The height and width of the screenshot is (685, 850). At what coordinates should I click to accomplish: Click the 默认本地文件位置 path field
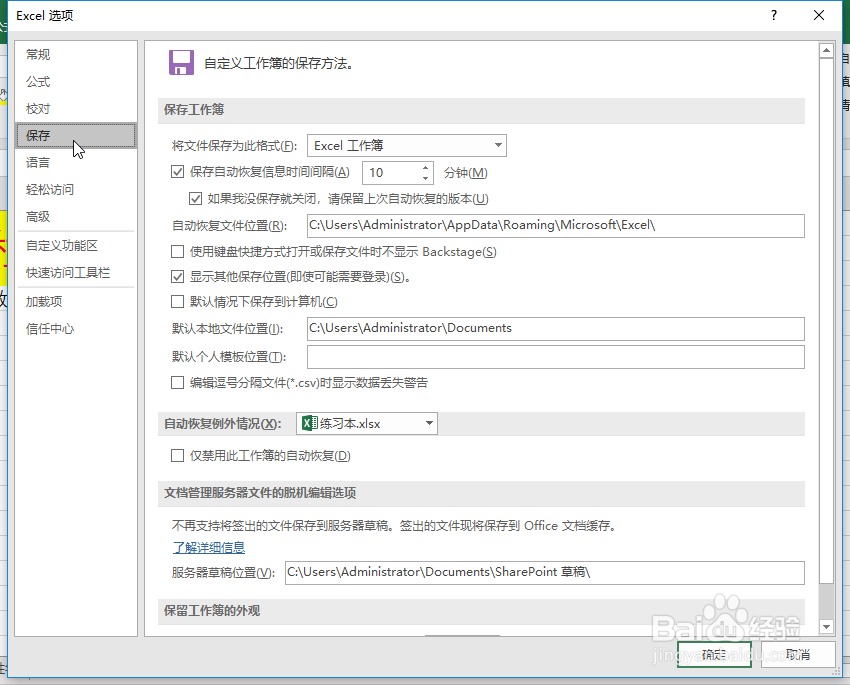556,328
